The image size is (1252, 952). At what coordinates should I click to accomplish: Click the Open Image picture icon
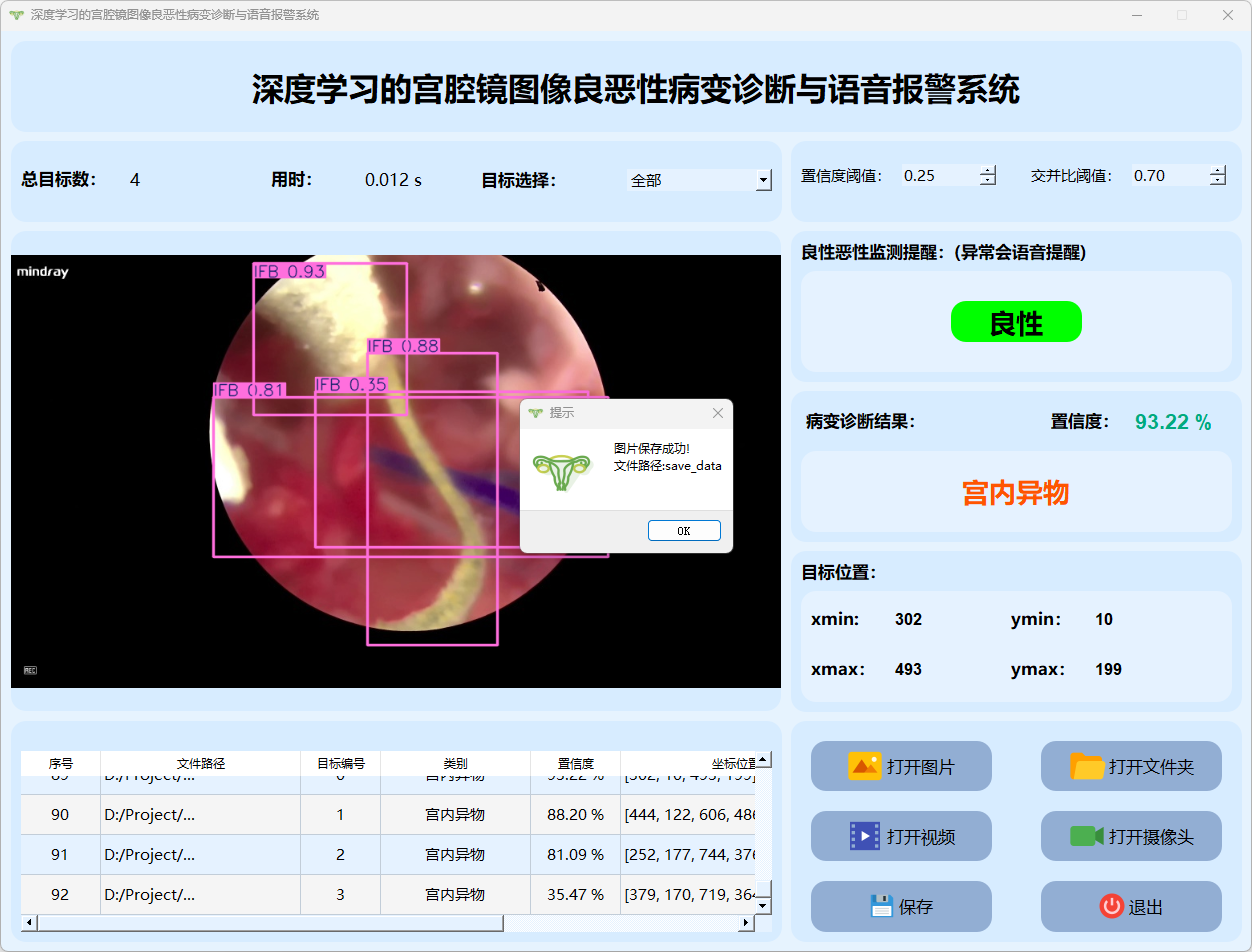coord(864,766)
